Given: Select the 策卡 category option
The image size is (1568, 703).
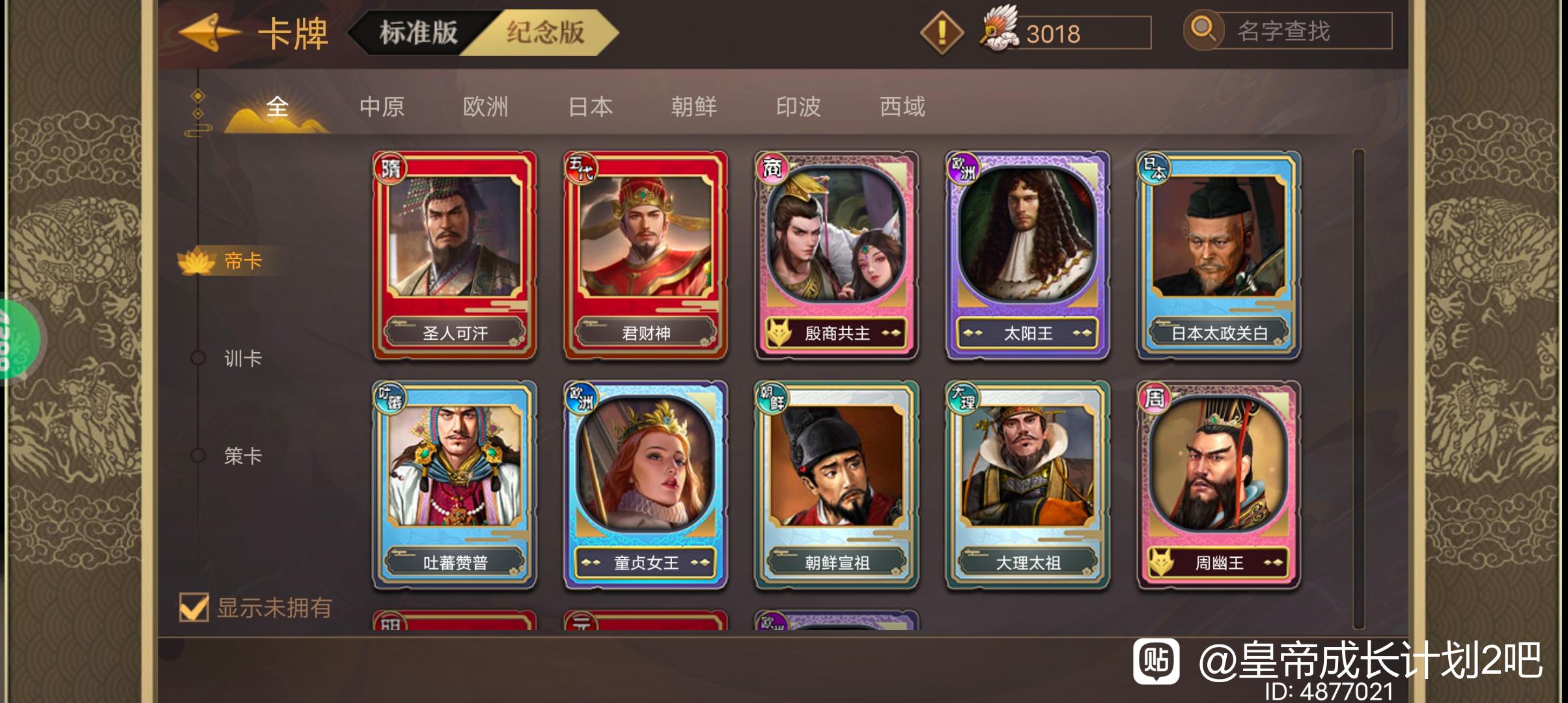Looking at the screenshot, I should point(243,456).
